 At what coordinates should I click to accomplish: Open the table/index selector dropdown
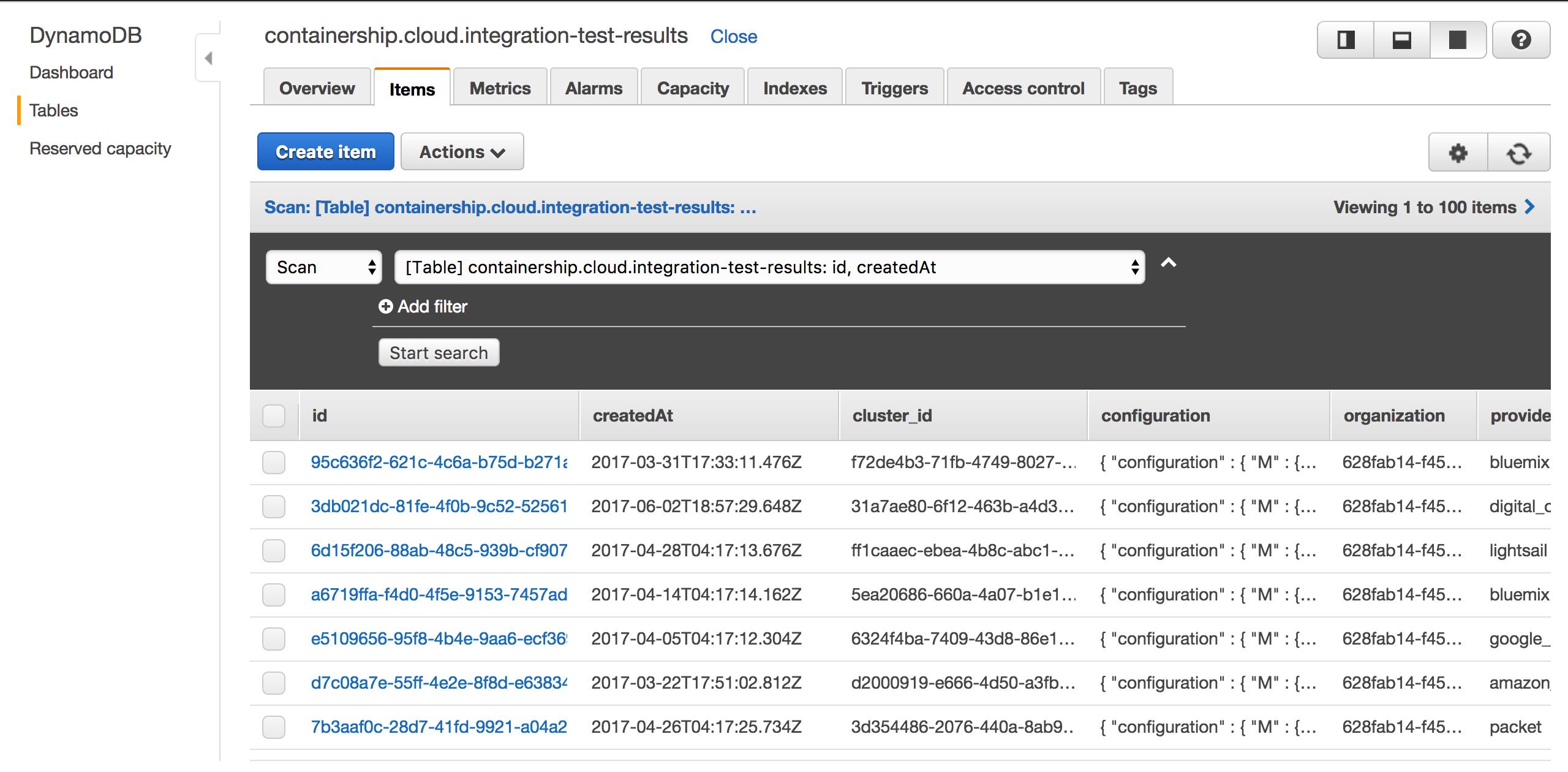769,267
